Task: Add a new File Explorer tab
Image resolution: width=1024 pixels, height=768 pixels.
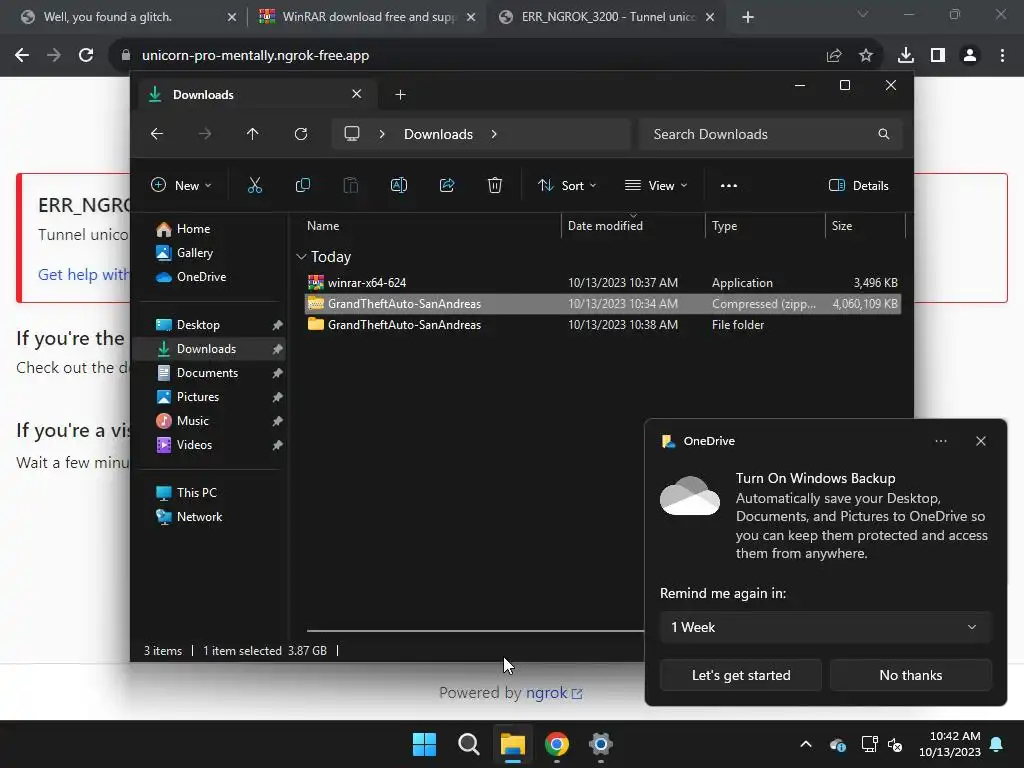Action: [400, 95]
